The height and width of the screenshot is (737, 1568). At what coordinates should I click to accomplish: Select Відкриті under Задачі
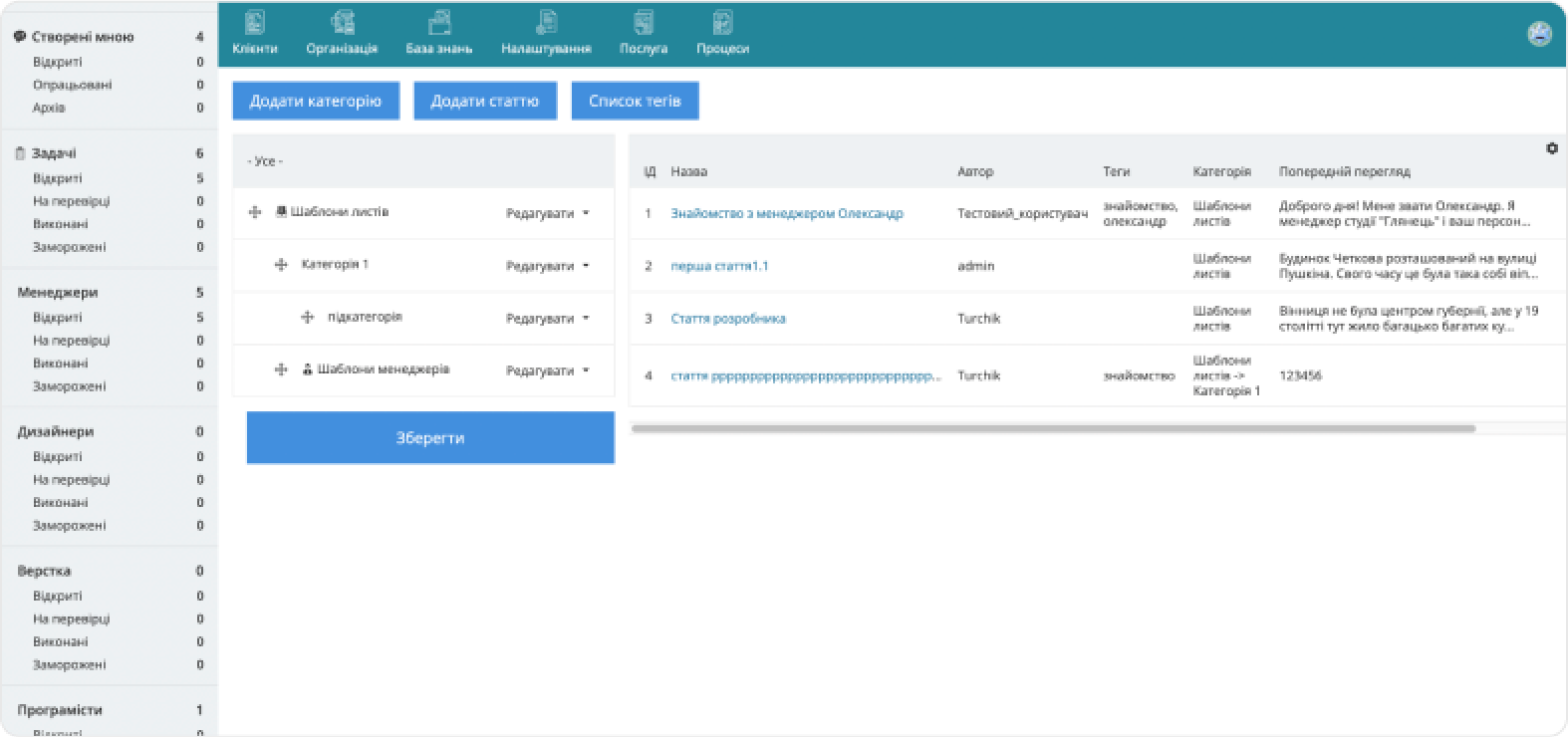coord(58,178)
